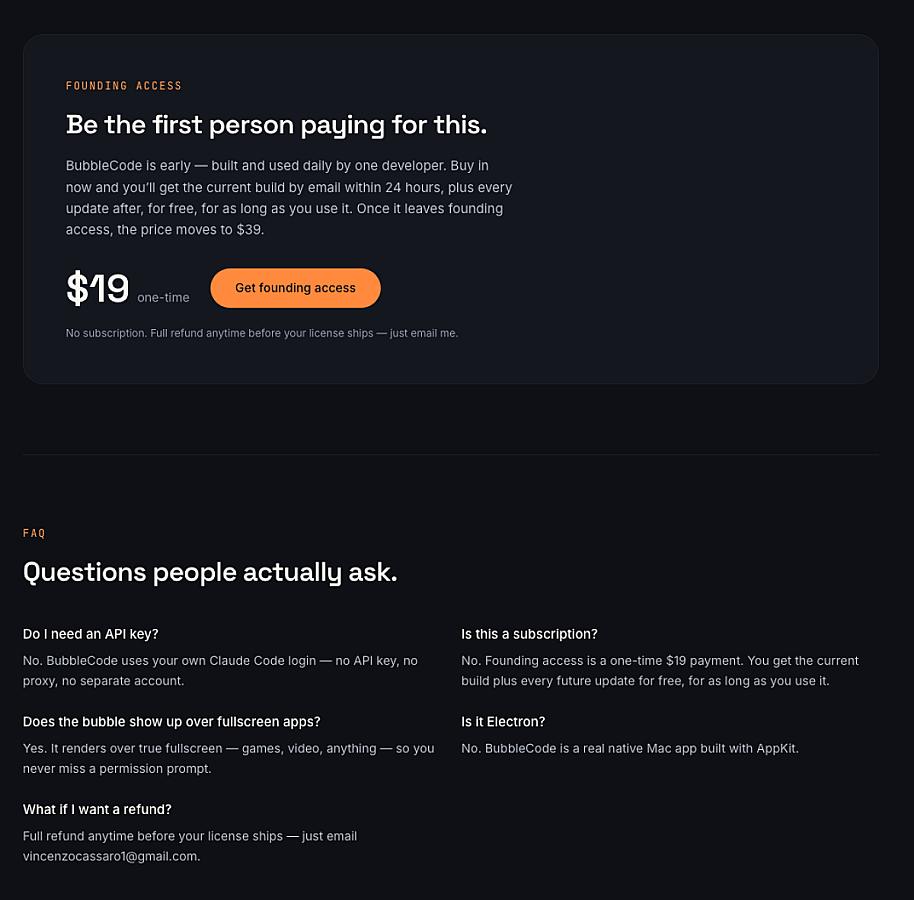
Task: Click the heading 'Be the first person paying for this.'
Action: 276,125
